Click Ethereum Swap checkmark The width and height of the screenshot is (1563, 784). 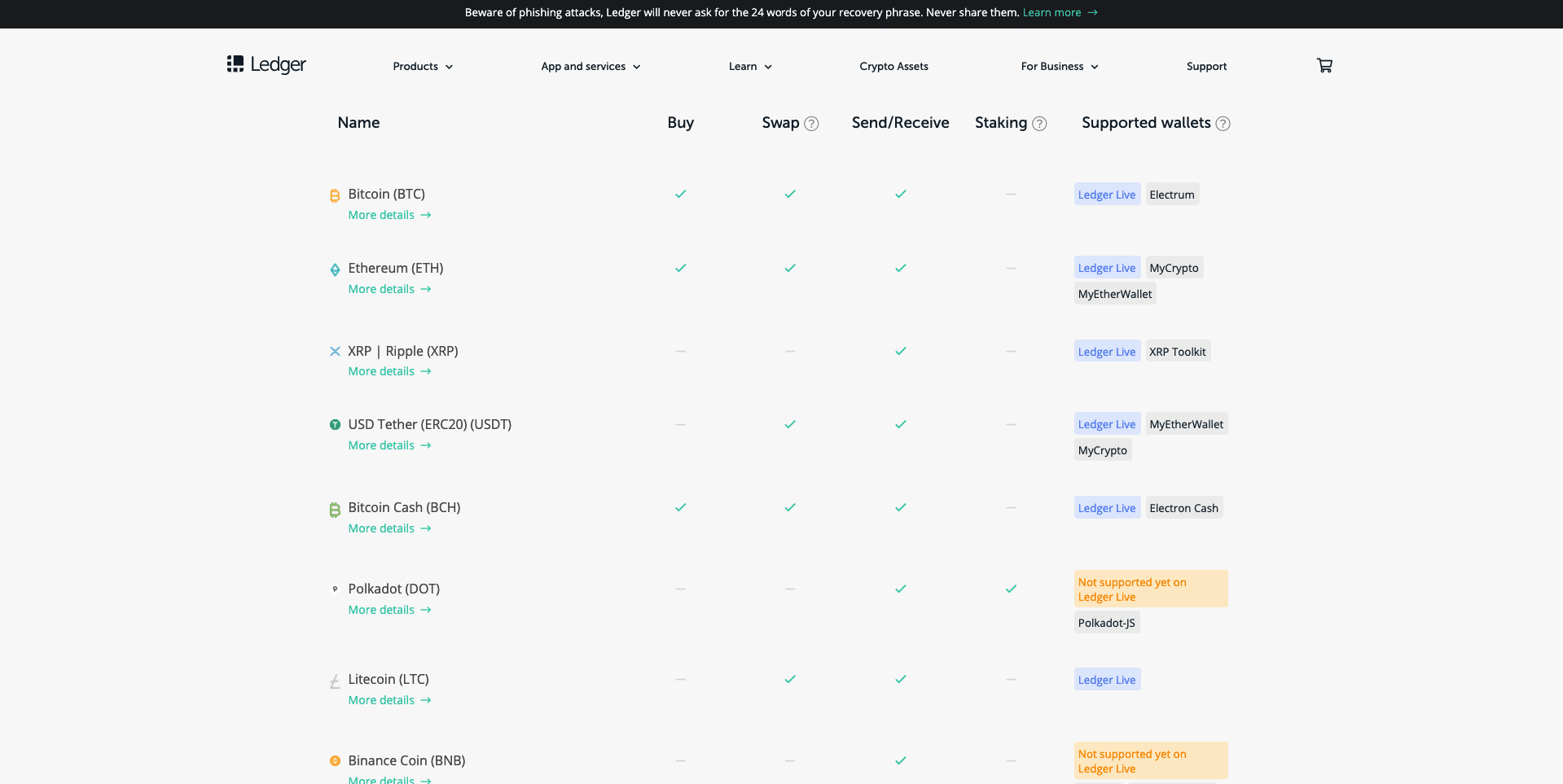(x=790, y=268)
